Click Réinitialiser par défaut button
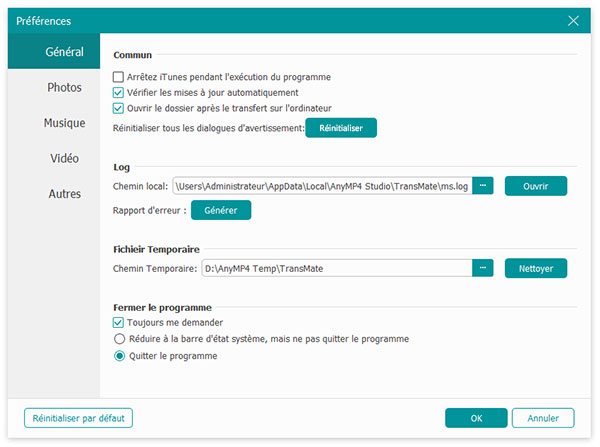This screenshot has height=447, width=600. 78,418
